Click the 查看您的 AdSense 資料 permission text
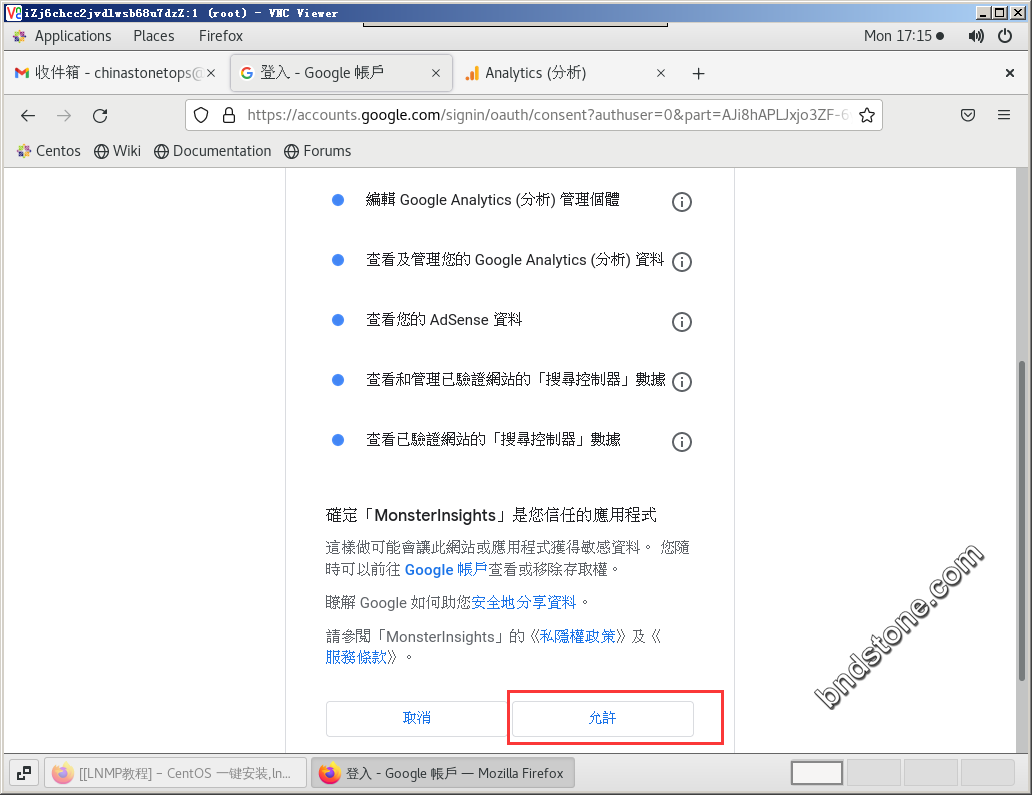 [x=444, y=320]
